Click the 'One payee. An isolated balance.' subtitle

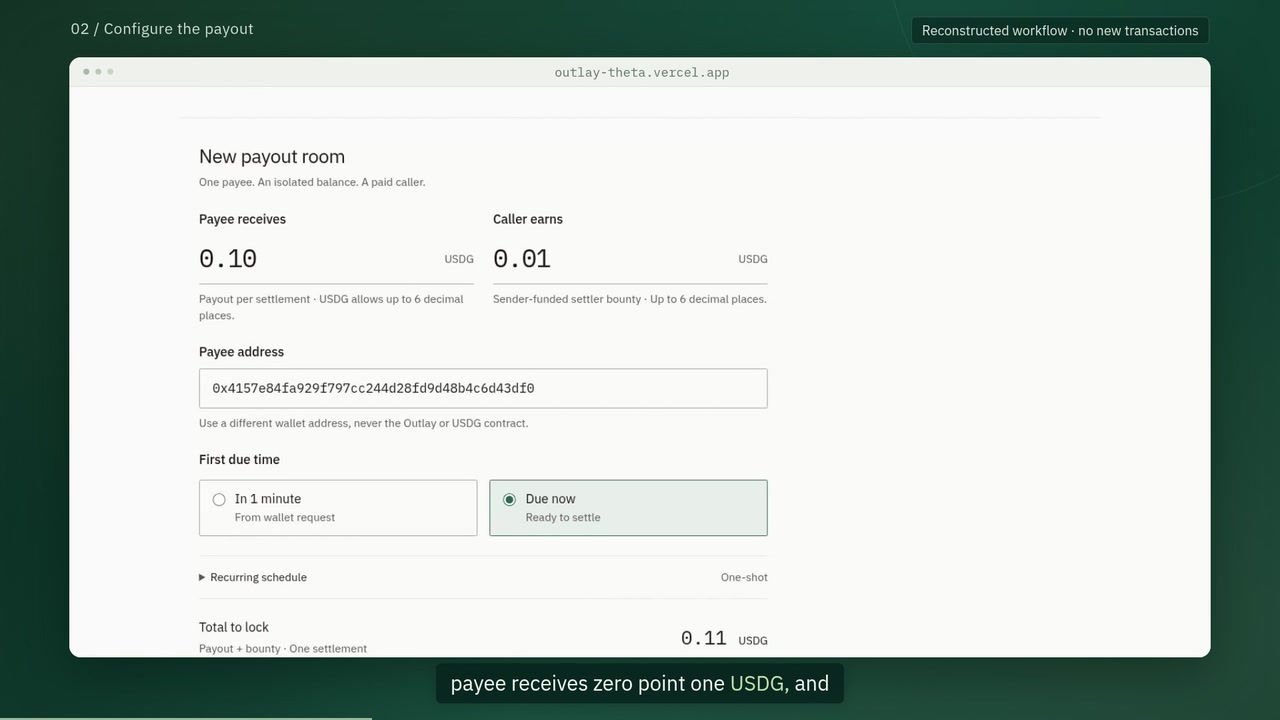(x=312, y=182)
